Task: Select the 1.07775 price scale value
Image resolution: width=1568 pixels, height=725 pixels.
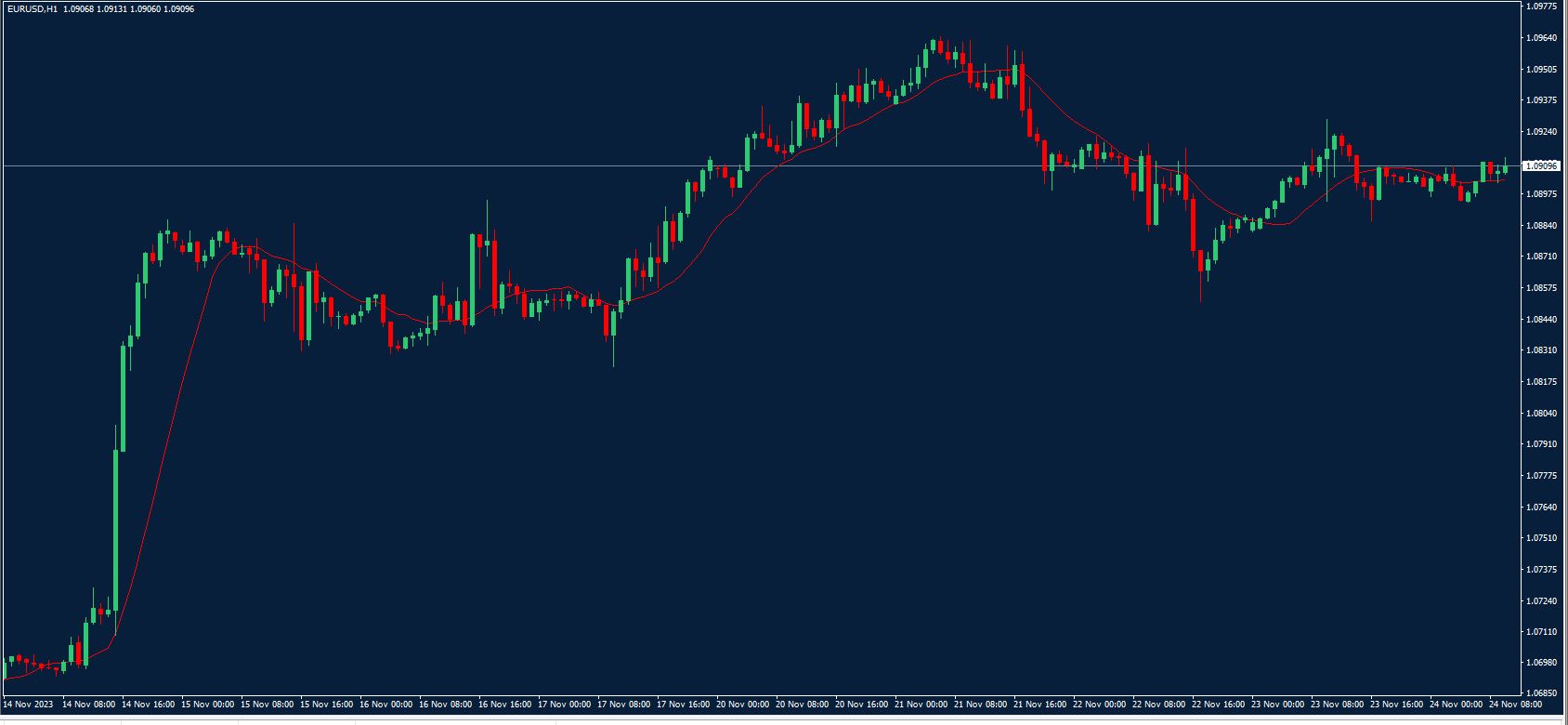Action: click(x=1541, y=476)
